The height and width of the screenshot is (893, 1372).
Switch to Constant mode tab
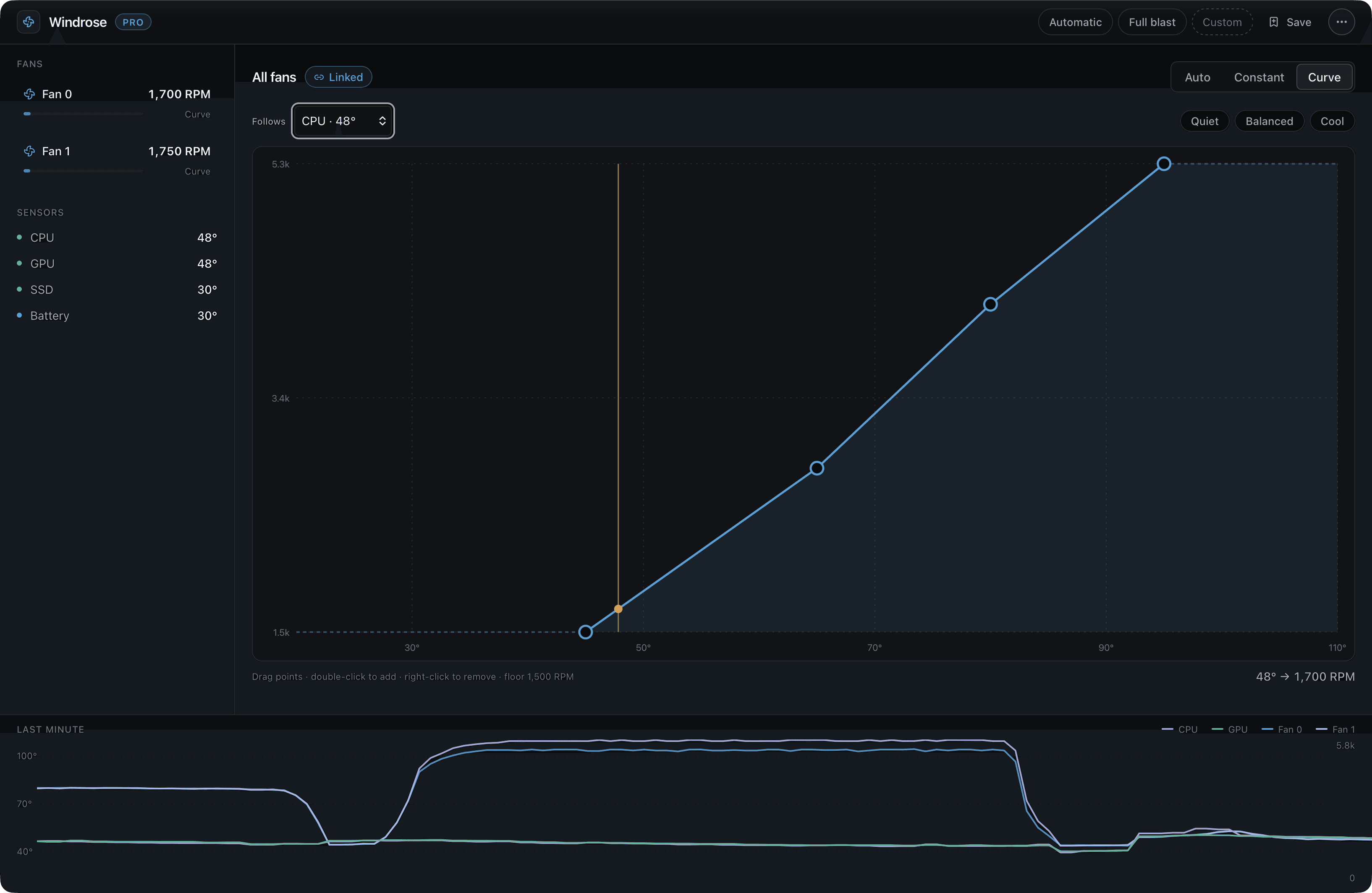pos(1259,77)
